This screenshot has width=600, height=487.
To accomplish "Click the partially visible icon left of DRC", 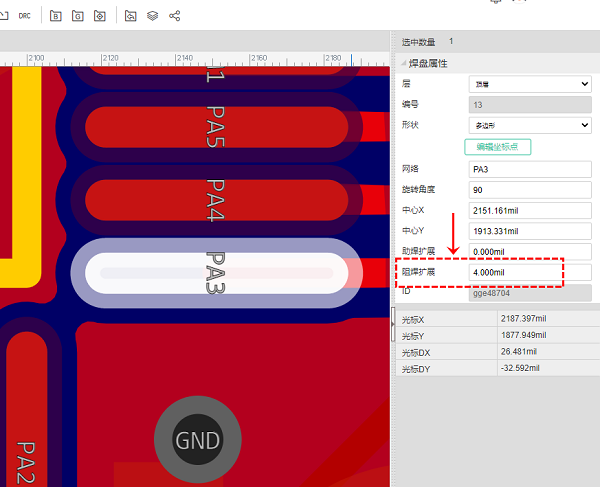I will click(3, 16).
